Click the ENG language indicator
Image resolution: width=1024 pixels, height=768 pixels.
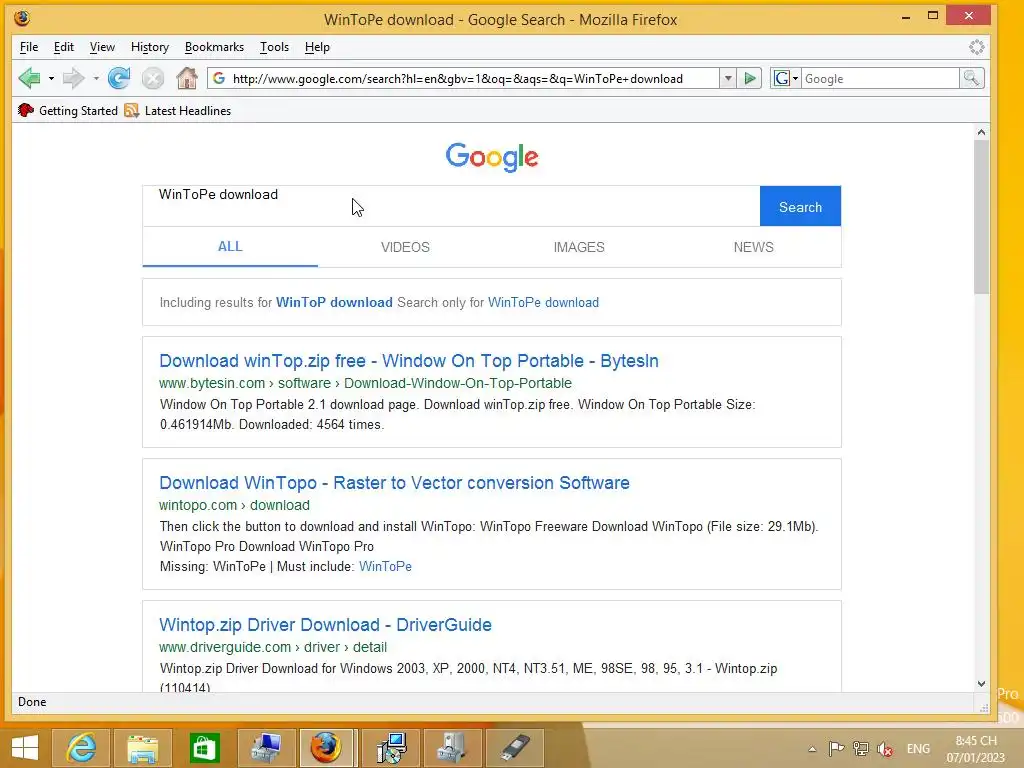[918, 748]
